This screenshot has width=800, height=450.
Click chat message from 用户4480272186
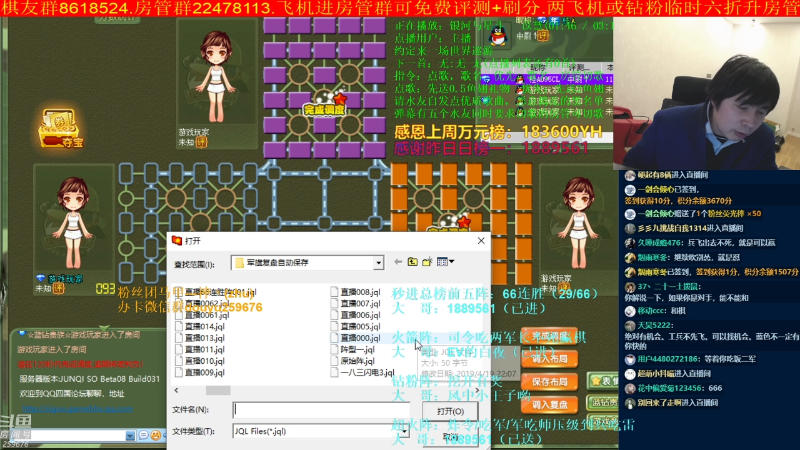tap(690, 359)
